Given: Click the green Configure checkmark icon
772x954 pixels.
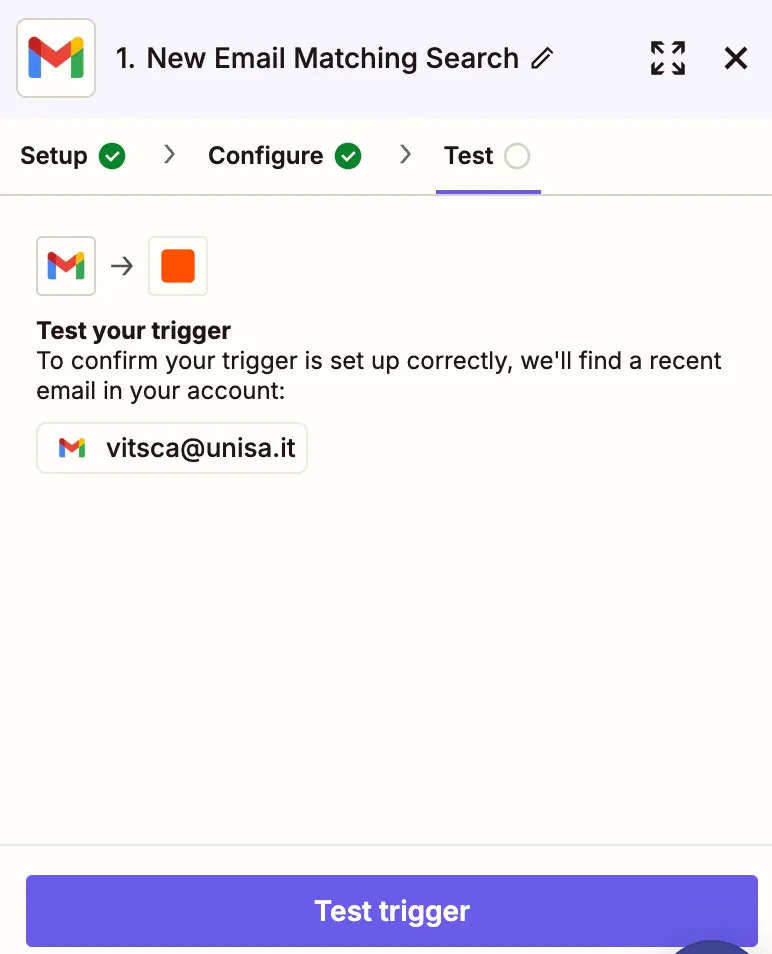Looking at the screenshot, I should [x=348, y=156].
